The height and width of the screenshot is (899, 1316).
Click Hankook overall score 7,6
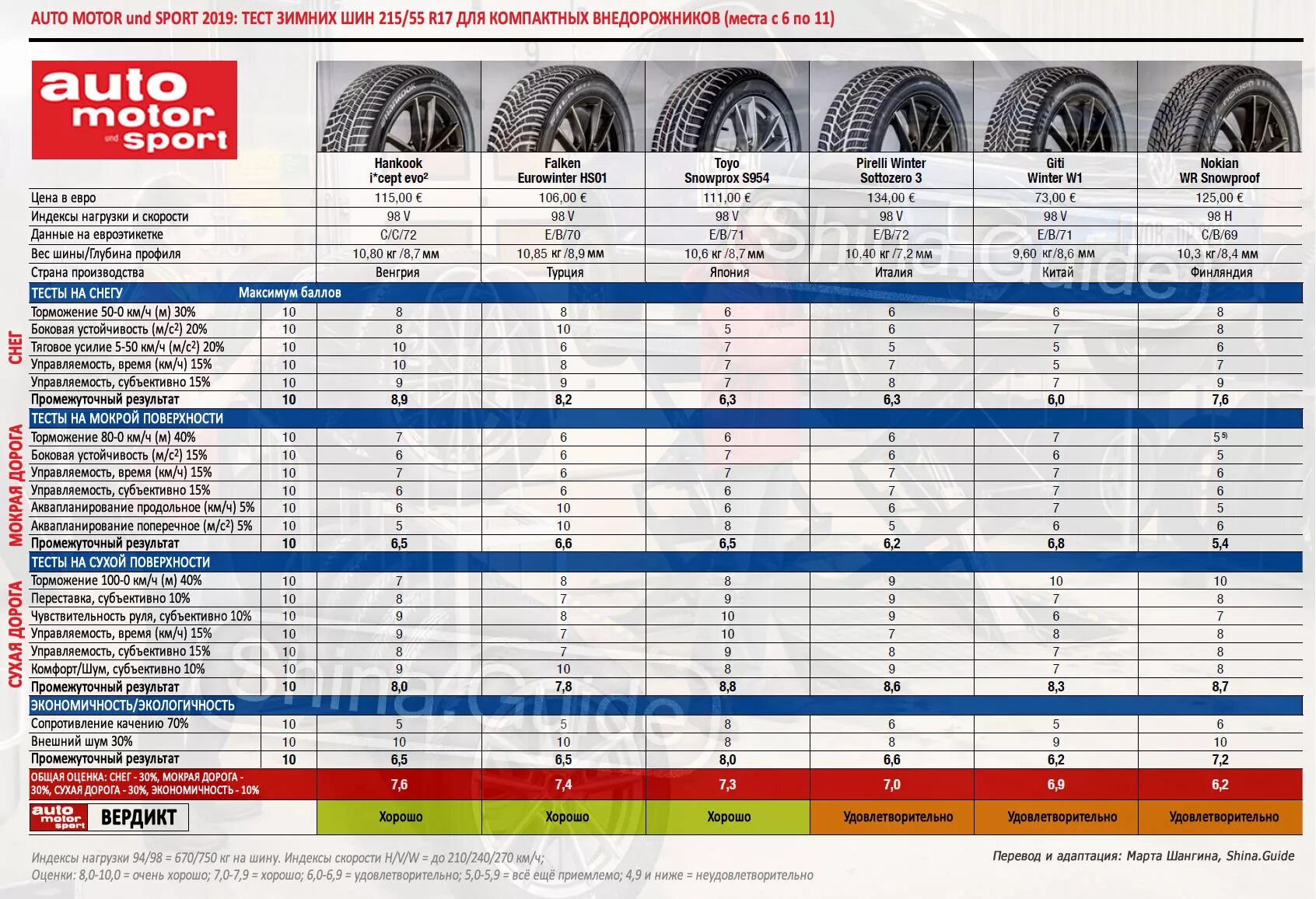399,785
